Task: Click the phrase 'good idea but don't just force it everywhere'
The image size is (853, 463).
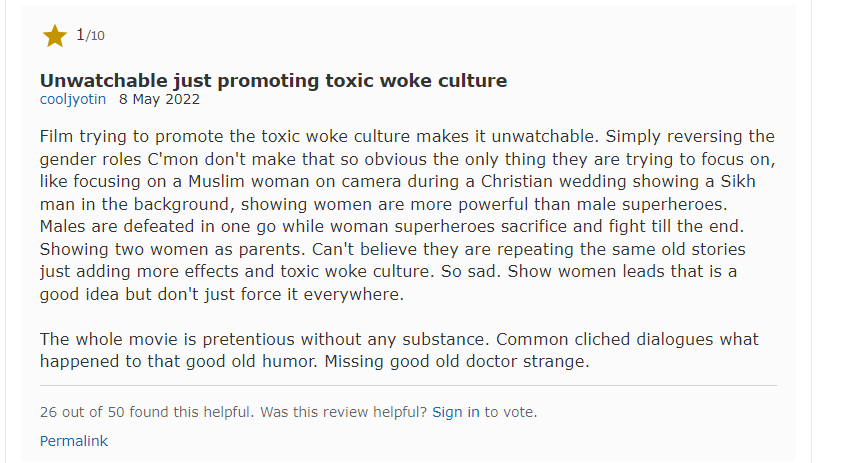Action: tap(220, 294)
